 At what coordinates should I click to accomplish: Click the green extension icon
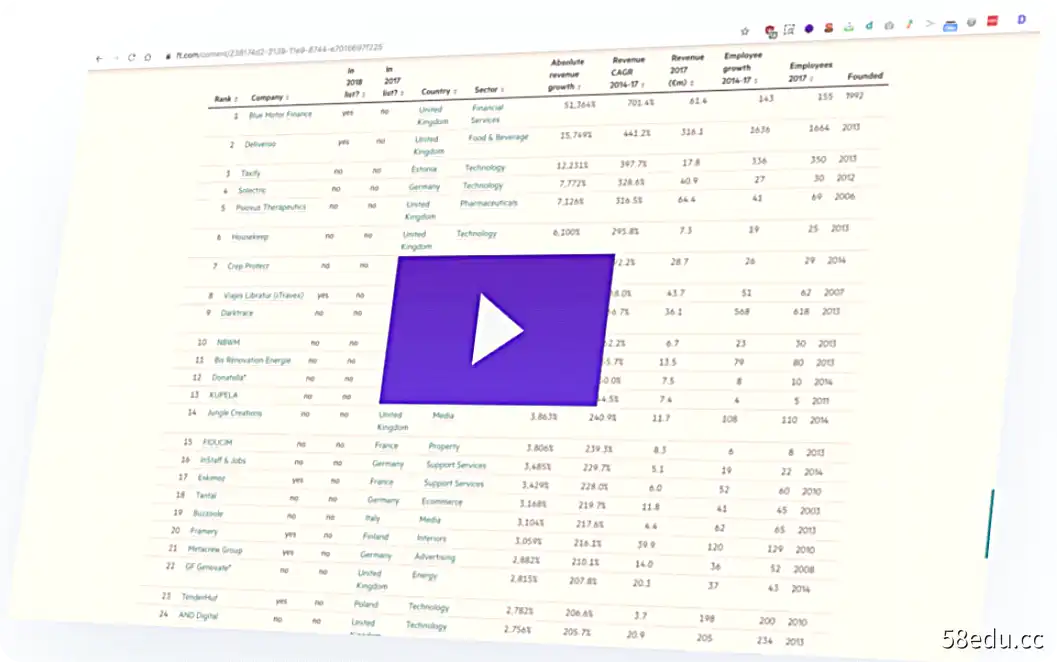pos(849,27)
